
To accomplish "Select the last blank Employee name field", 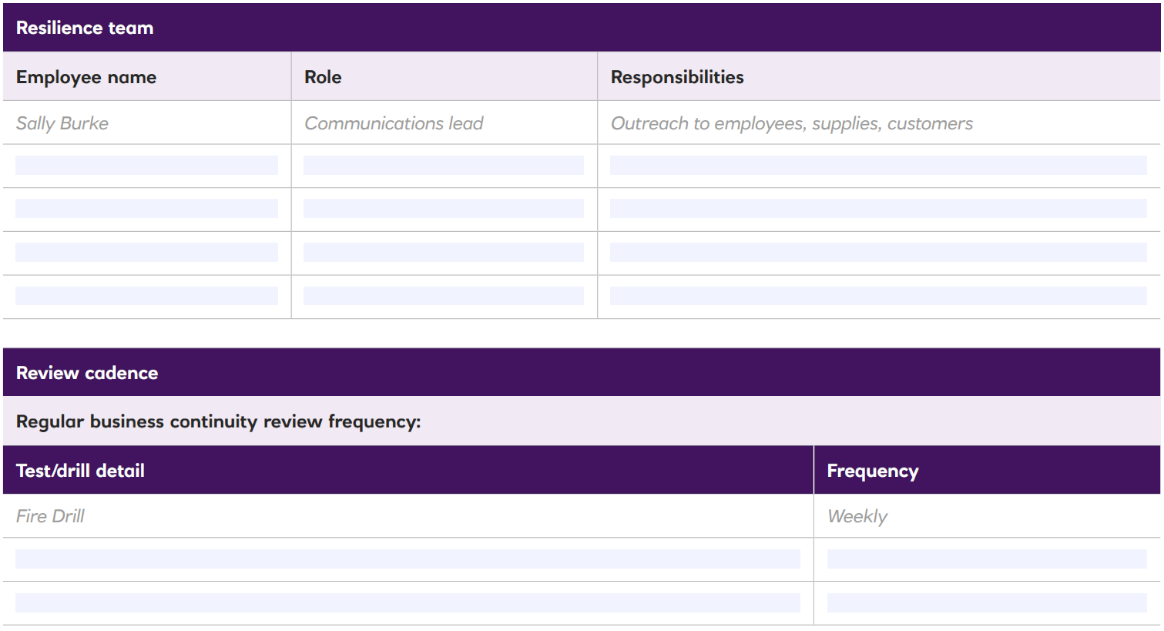I will tap(146, 296).
